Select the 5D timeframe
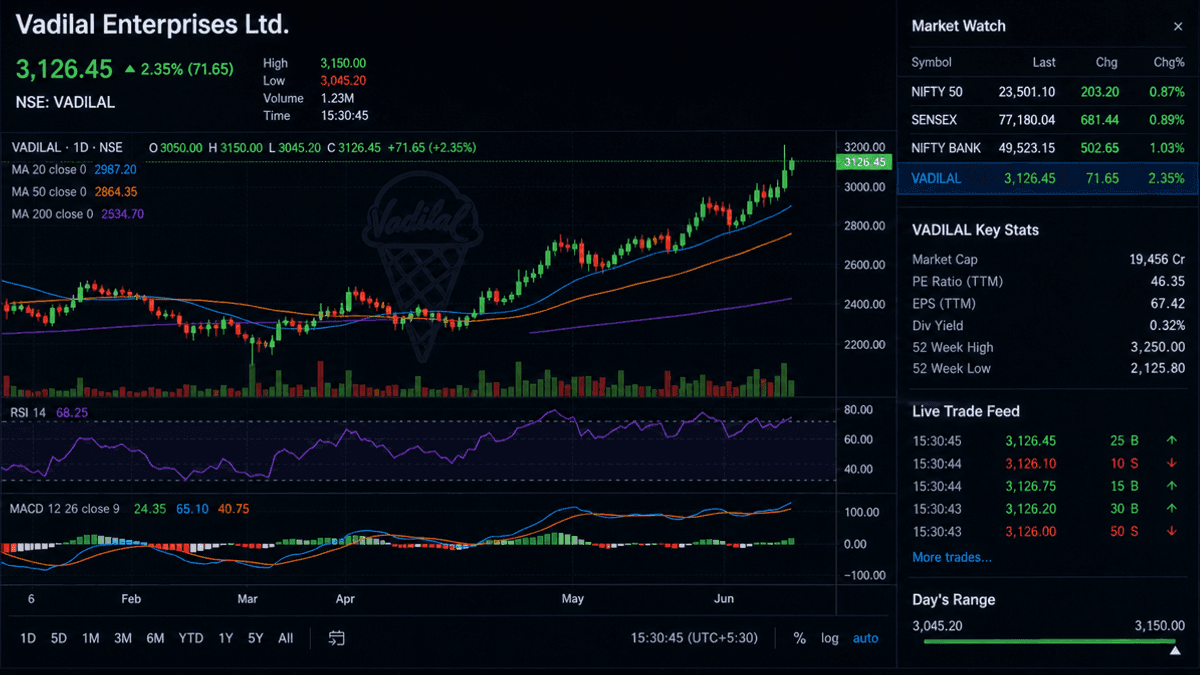 (x=59, y=638)
